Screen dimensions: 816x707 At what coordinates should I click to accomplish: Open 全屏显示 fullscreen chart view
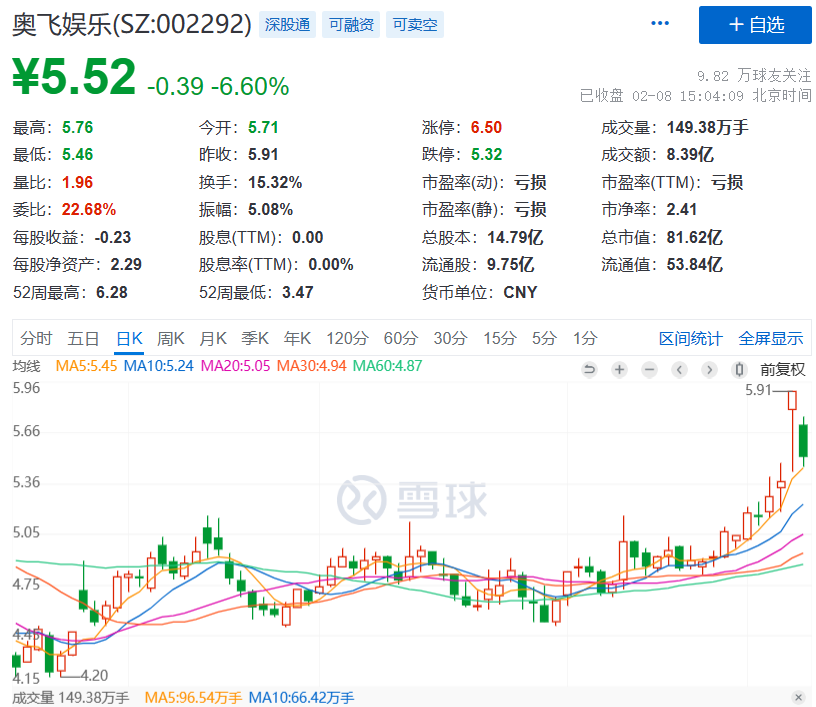(x=770, y=338)
